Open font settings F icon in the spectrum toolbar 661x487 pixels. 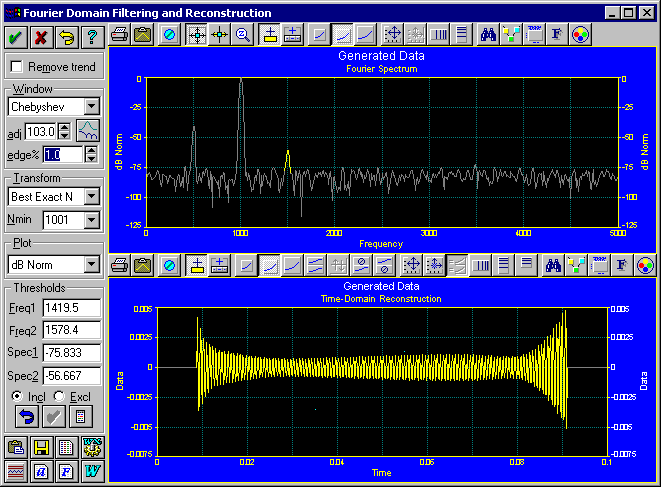tap(557, 35)
